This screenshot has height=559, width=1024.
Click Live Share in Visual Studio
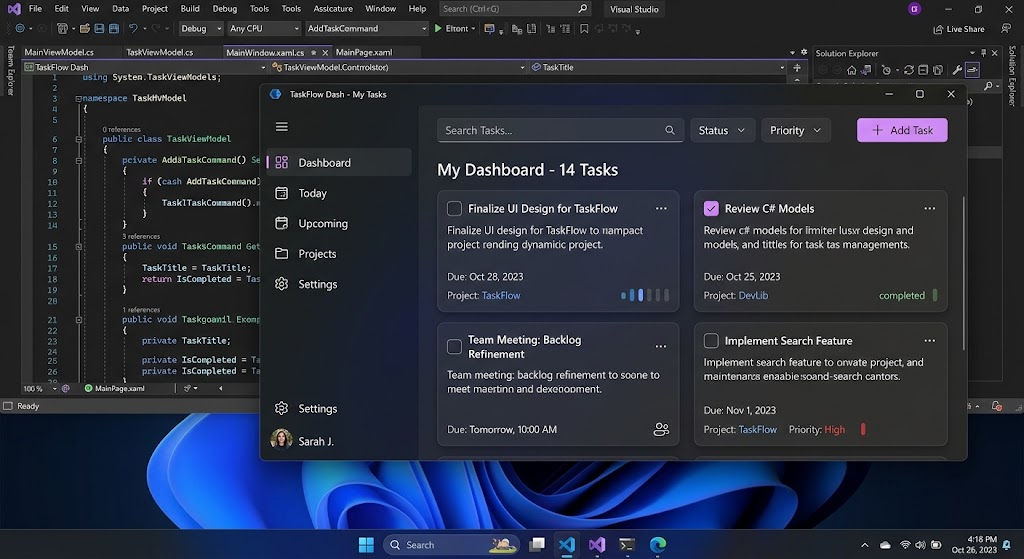(x=959, y=29)
